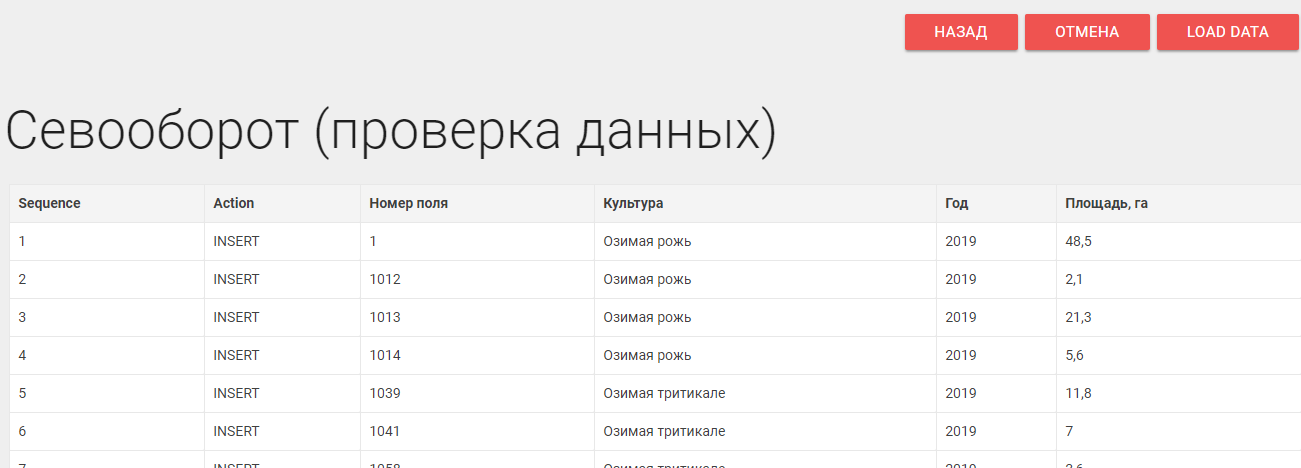Click the Севооборот (проверка данных) page title
The height and width of the screenshot is (468, 1301).
coord(391,131)
